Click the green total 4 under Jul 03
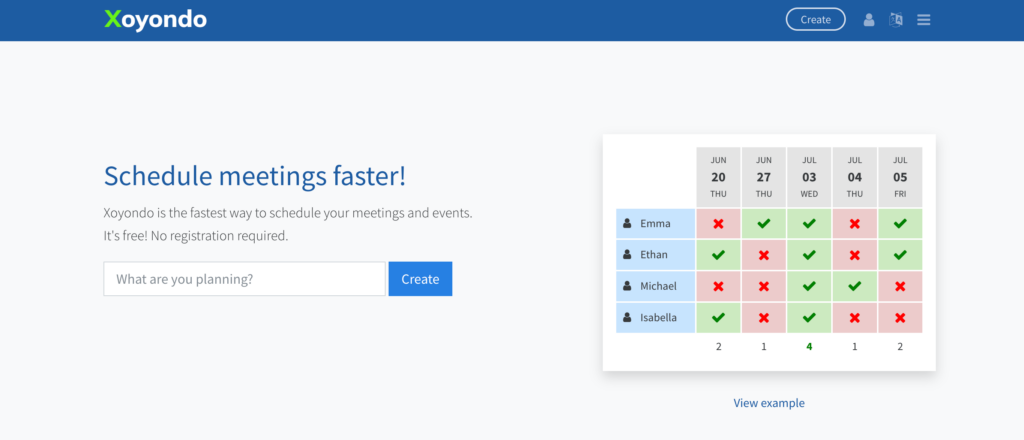Screen dimensions: 1024x440 809,347
